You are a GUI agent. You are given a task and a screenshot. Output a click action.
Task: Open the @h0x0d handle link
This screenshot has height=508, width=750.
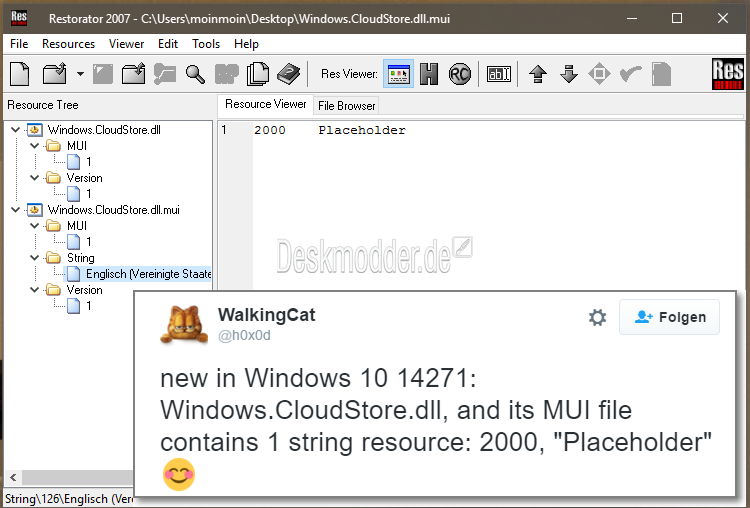tap(244, 335)
